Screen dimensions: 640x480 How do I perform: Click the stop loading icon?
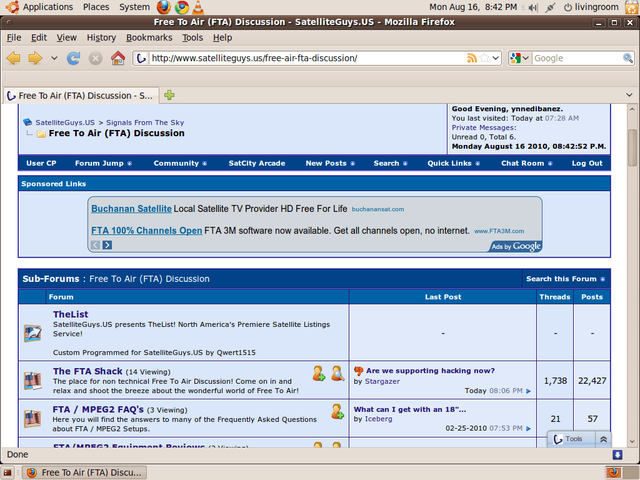[x=96, y=58]
